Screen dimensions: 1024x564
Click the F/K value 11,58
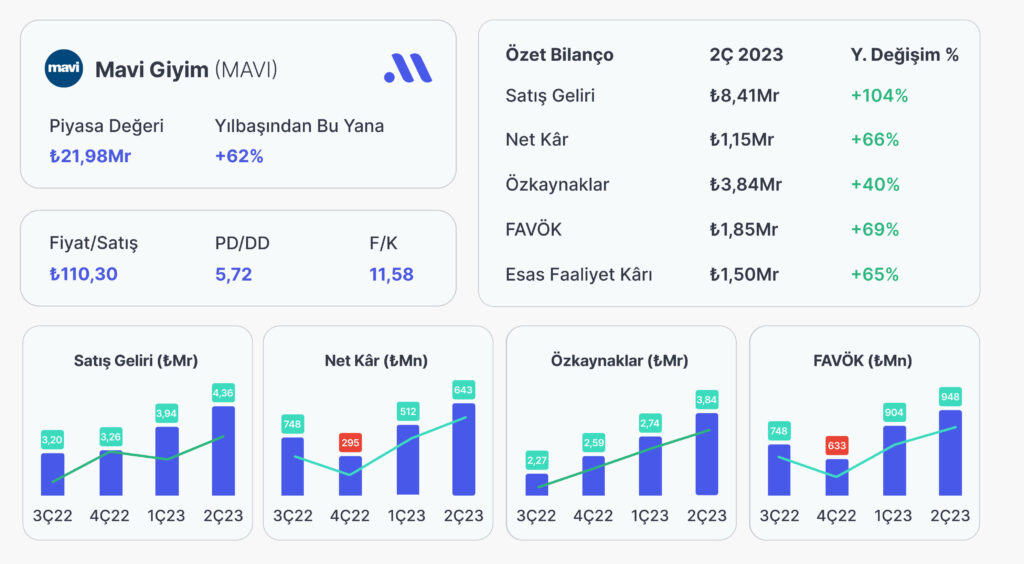tap(391, 274)
